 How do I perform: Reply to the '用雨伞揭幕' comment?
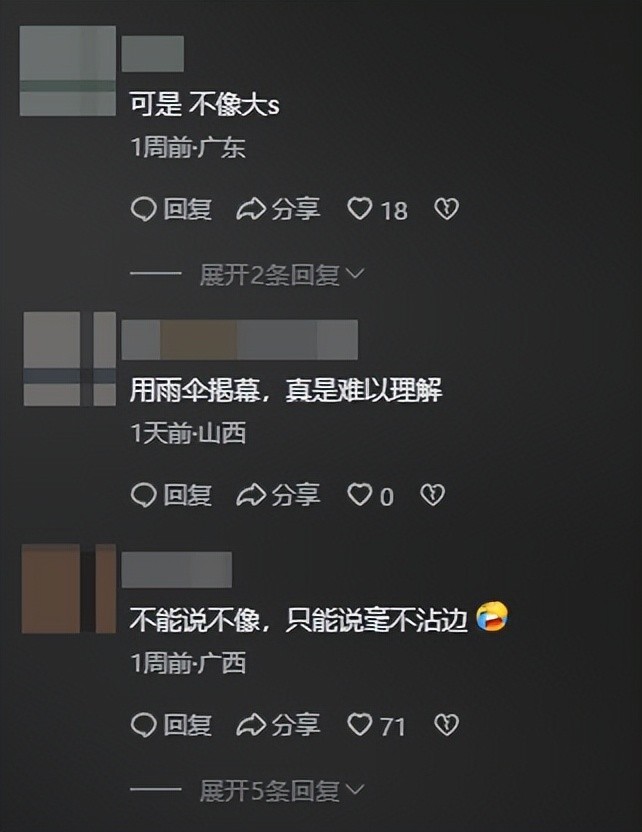171,496
